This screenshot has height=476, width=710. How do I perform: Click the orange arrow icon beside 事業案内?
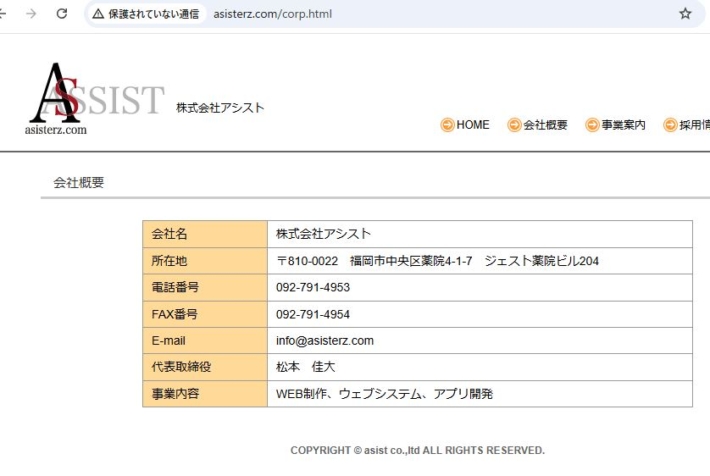[592, 125]
